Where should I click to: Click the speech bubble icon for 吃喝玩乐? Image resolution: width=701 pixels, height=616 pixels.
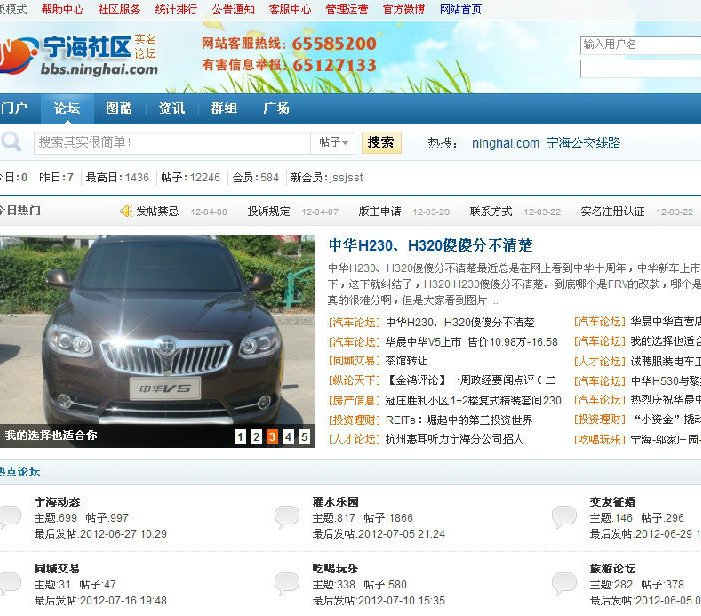287,583
